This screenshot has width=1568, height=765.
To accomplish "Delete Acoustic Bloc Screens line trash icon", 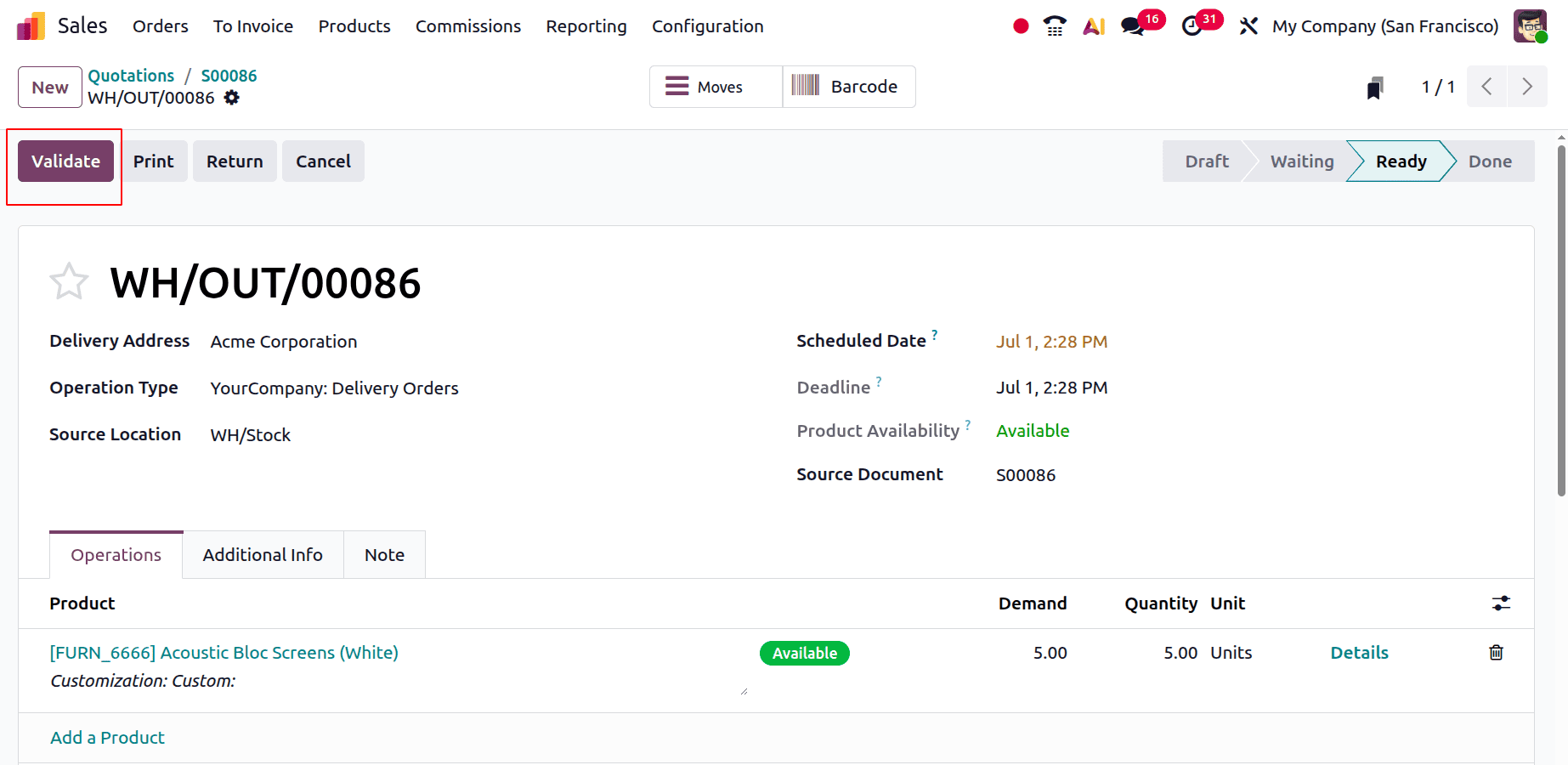I will 1496,653.
